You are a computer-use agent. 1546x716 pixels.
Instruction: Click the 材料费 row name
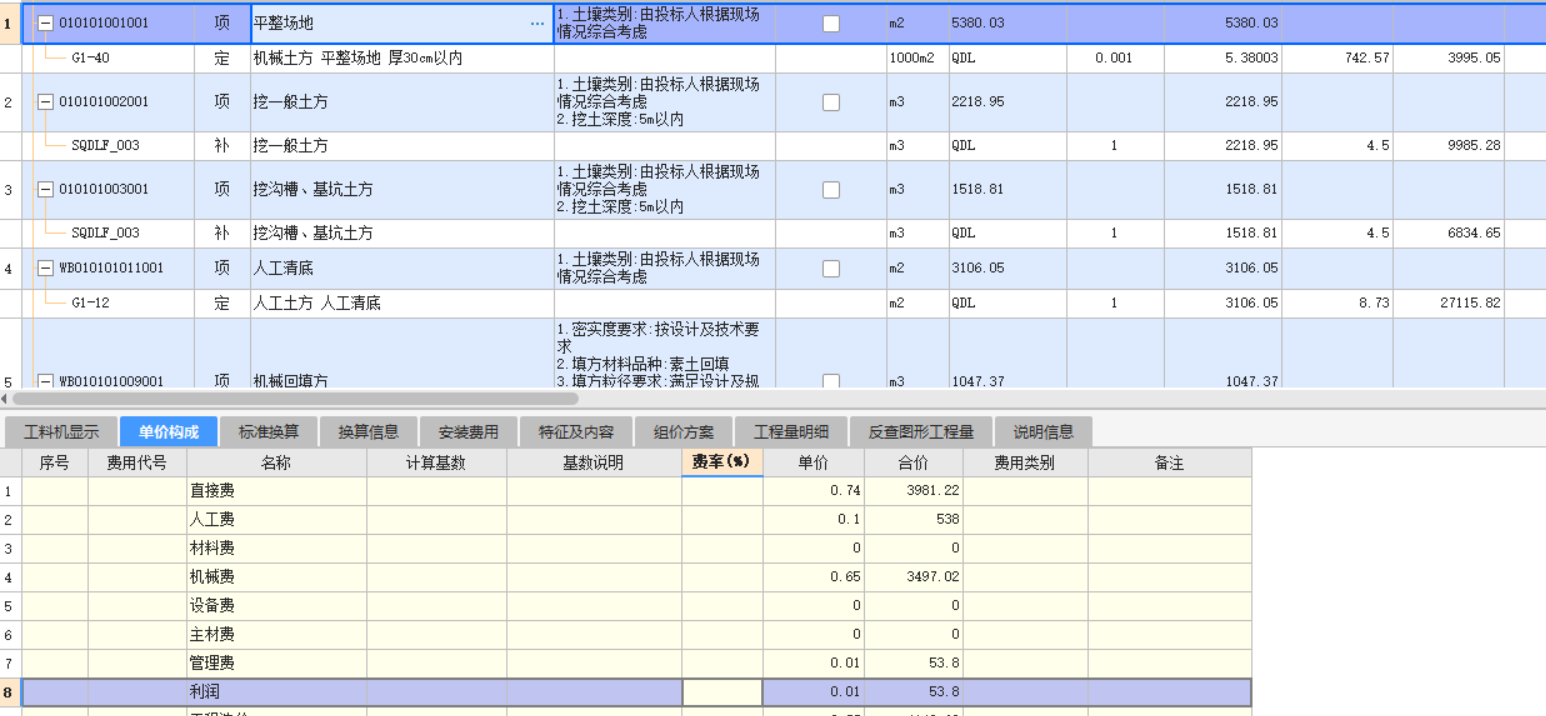click(212, 548)
